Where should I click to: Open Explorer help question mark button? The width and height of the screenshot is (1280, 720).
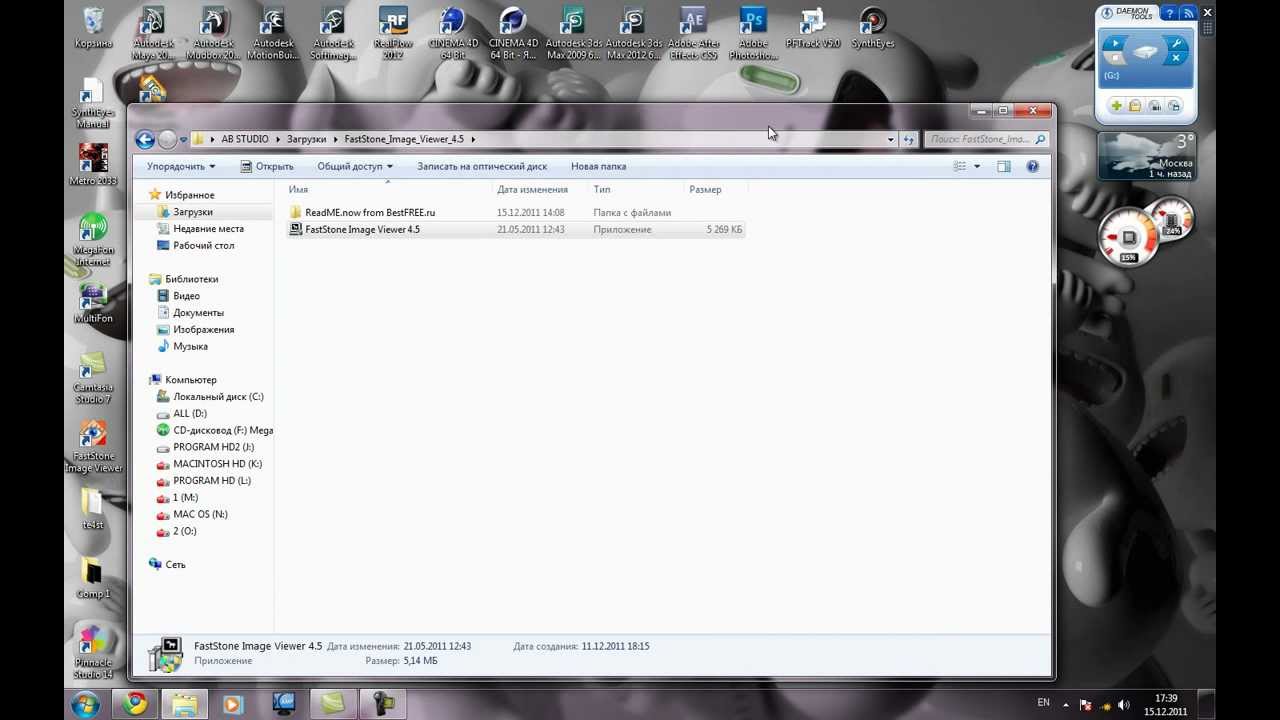click(1032, 166)
